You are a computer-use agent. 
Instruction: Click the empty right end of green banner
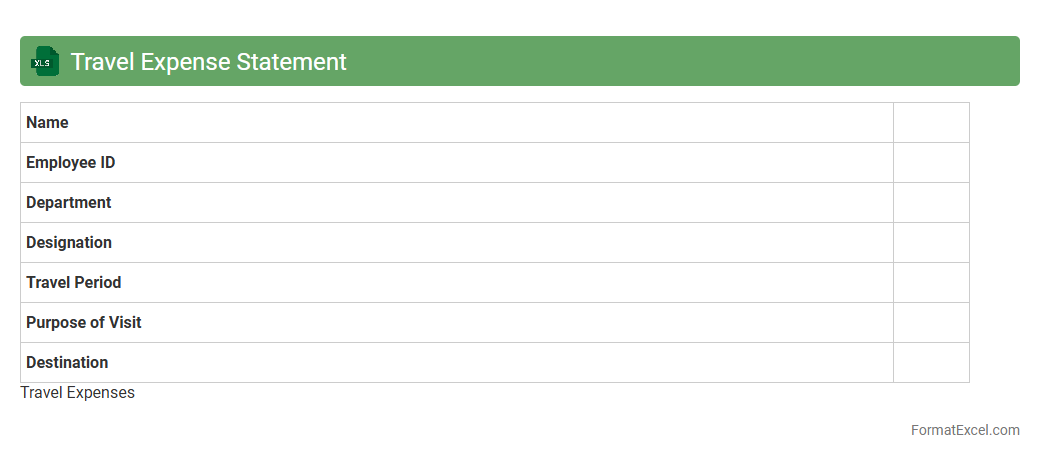click(800, 62)
